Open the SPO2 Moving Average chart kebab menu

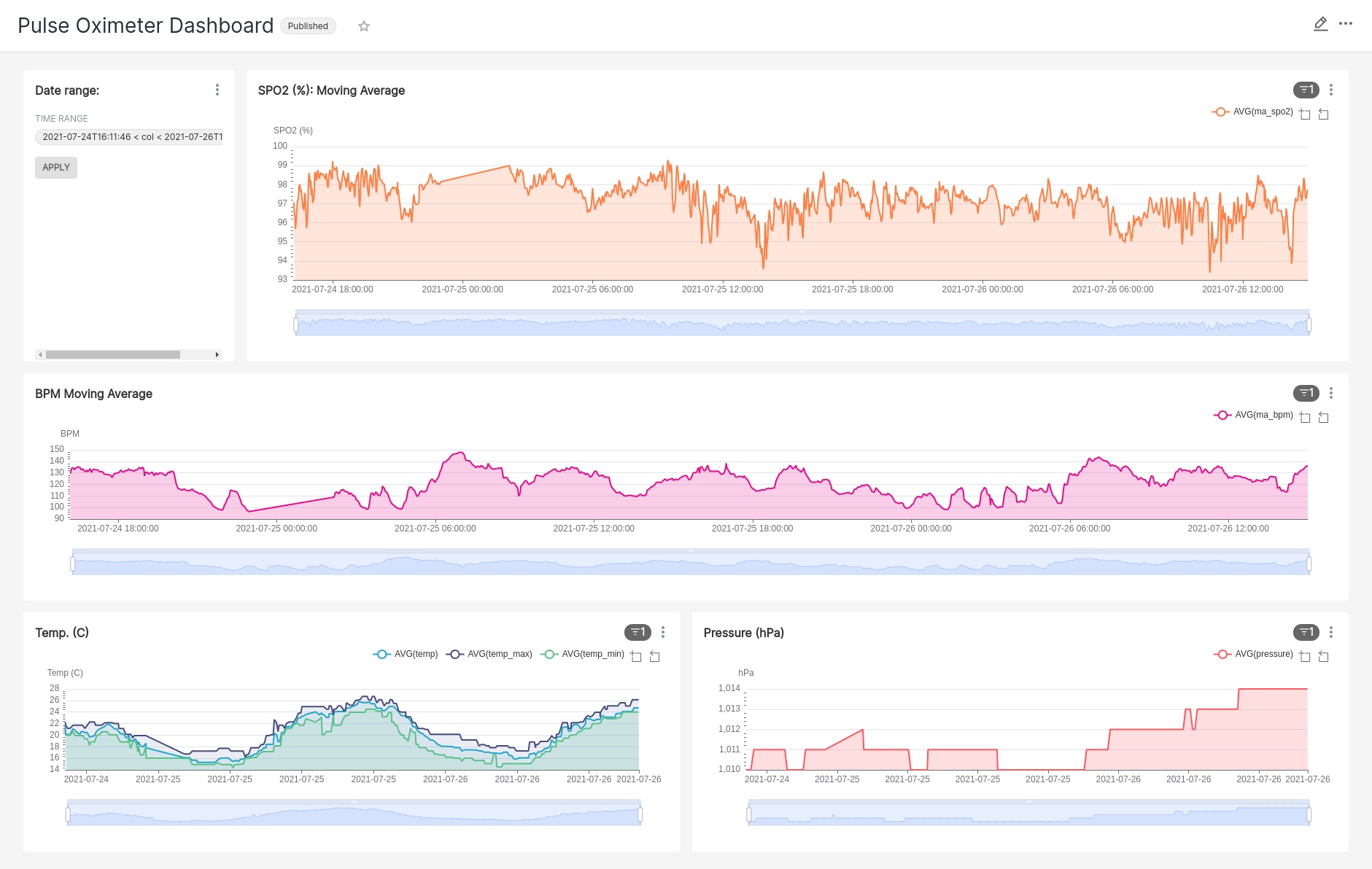(x=1331, y=90)
